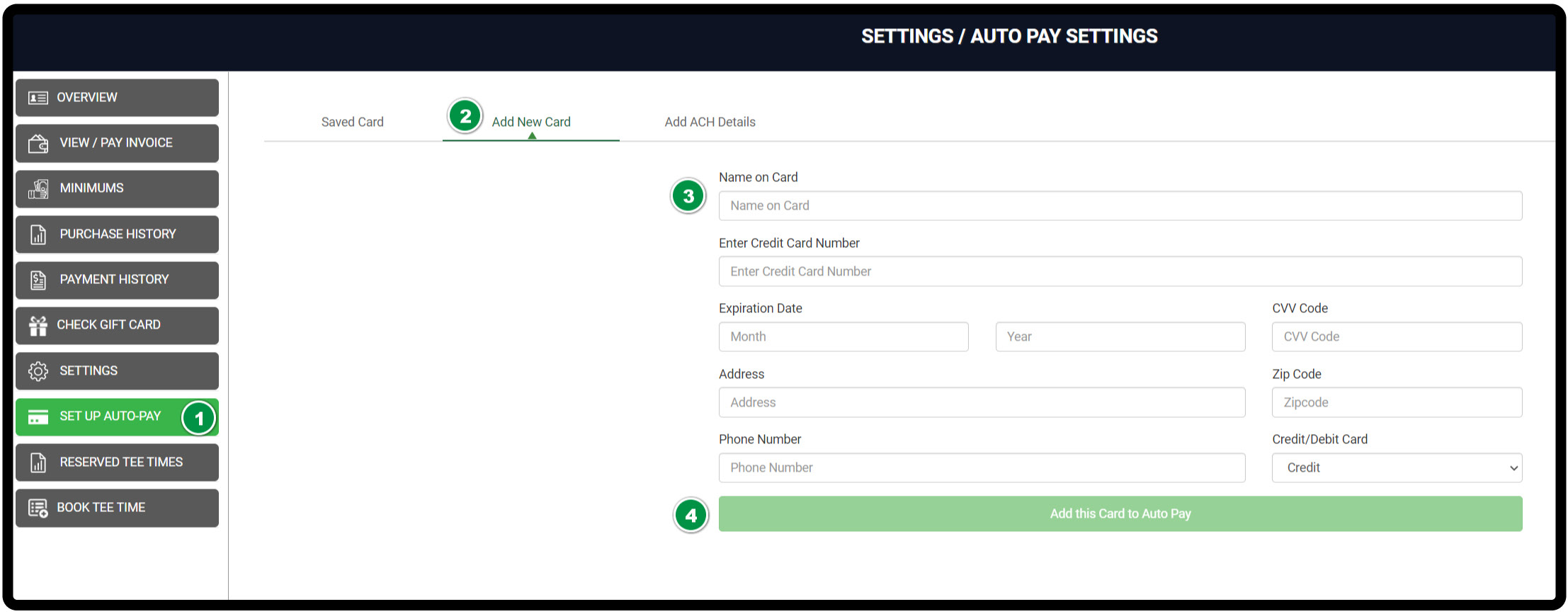Viewport: 1568px width, 614px height.
Task: Open the Overview page
Action: point(117,98)
